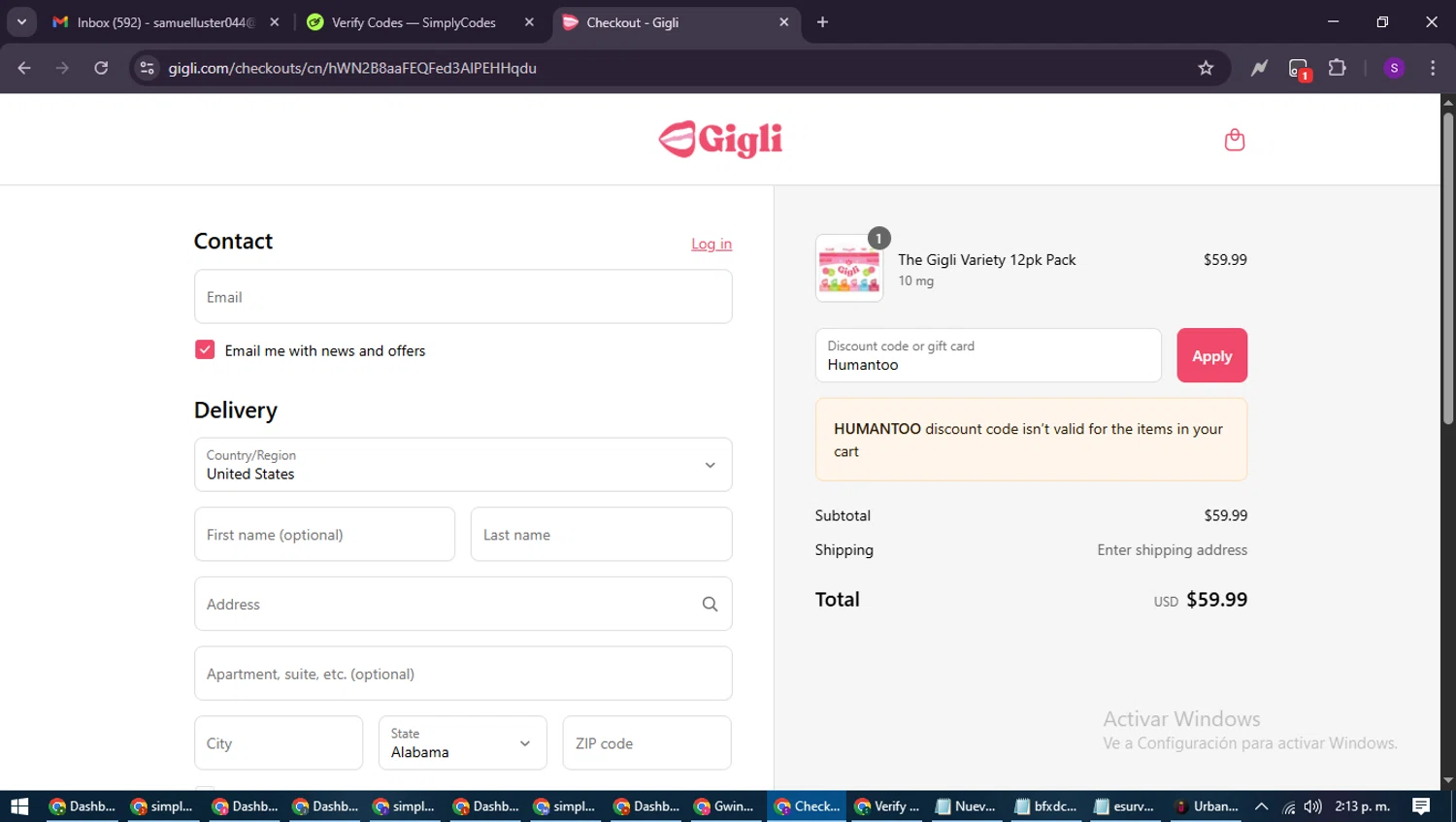Focus the Apartment, suite, etc. field
Image resolution: width=1456 pixels, height=822 pixels.
coord(463,674)
